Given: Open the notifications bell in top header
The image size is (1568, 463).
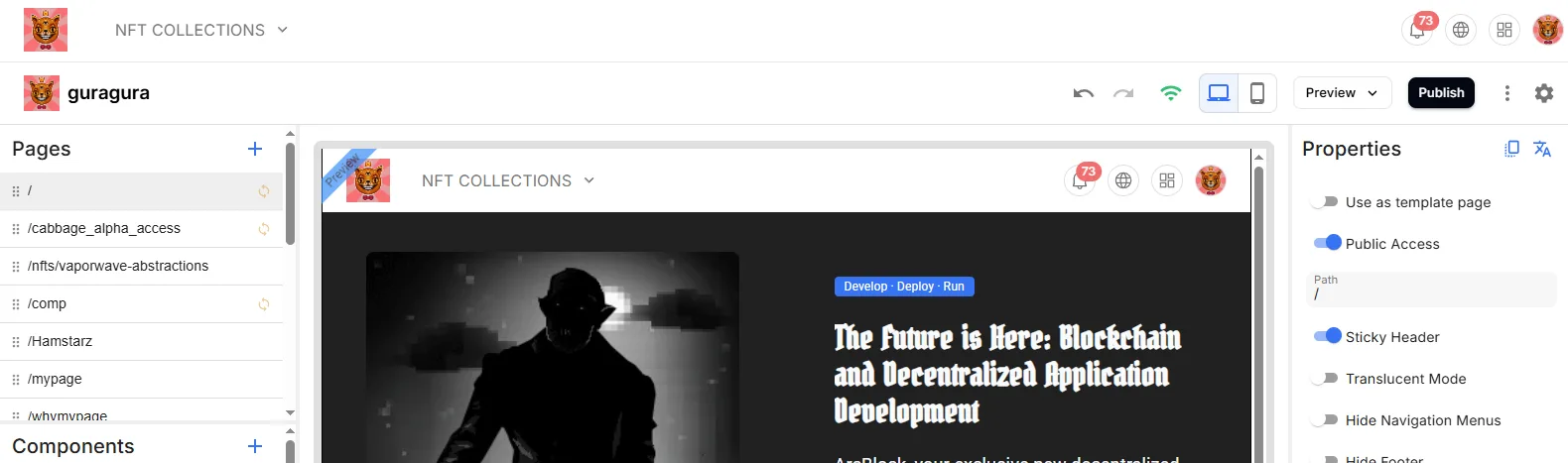Looking at the screenshot, I should point(1417,30).
